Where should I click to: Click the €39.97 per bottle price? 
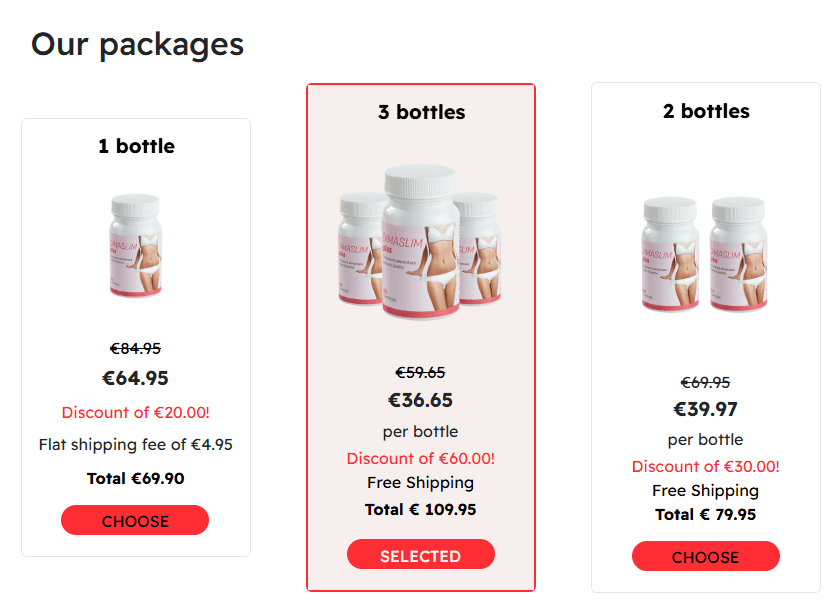coord(705,409)
